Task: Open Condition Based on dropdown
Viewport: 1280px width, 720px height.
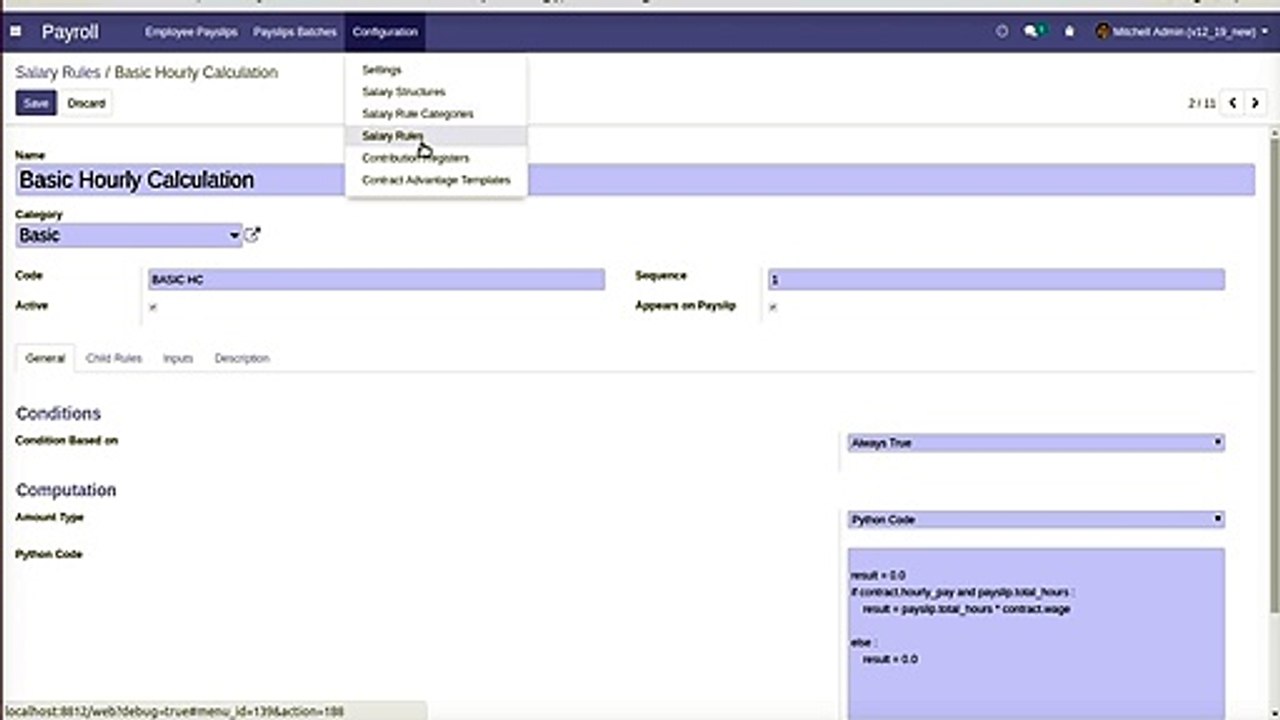Action: tap(1036, 442)
